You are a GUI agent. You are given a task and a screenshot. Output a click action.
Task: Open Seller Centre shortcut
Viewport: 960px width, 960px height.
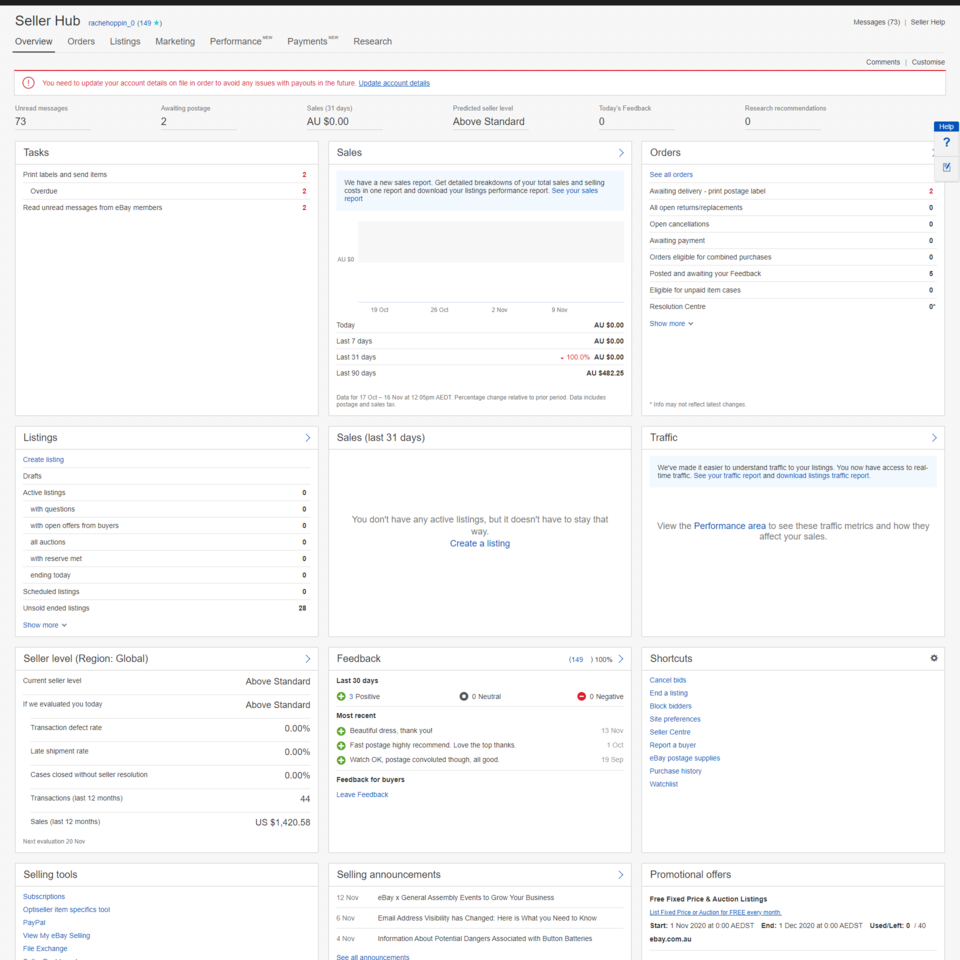[x=670, y=732]
